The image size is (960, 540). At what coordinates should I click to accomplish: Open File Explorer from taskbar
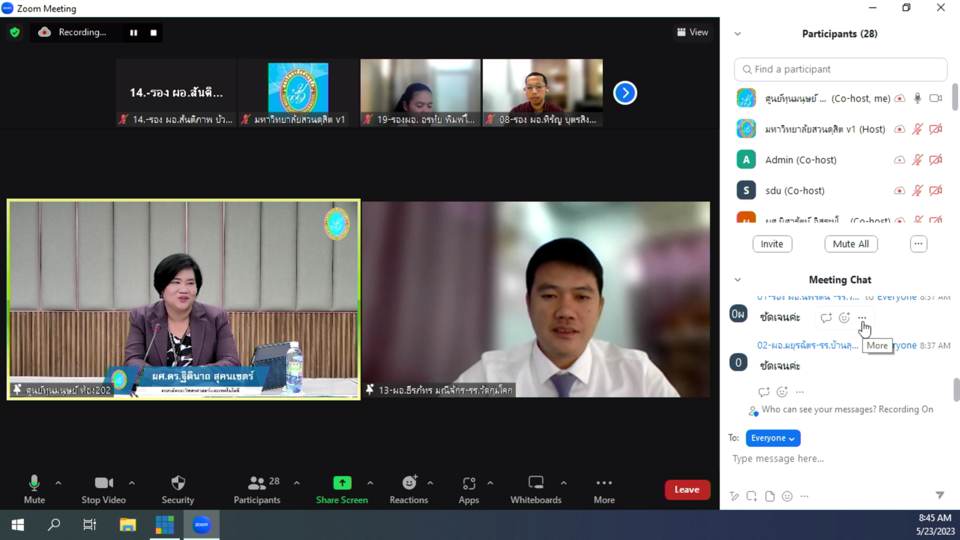127,525
